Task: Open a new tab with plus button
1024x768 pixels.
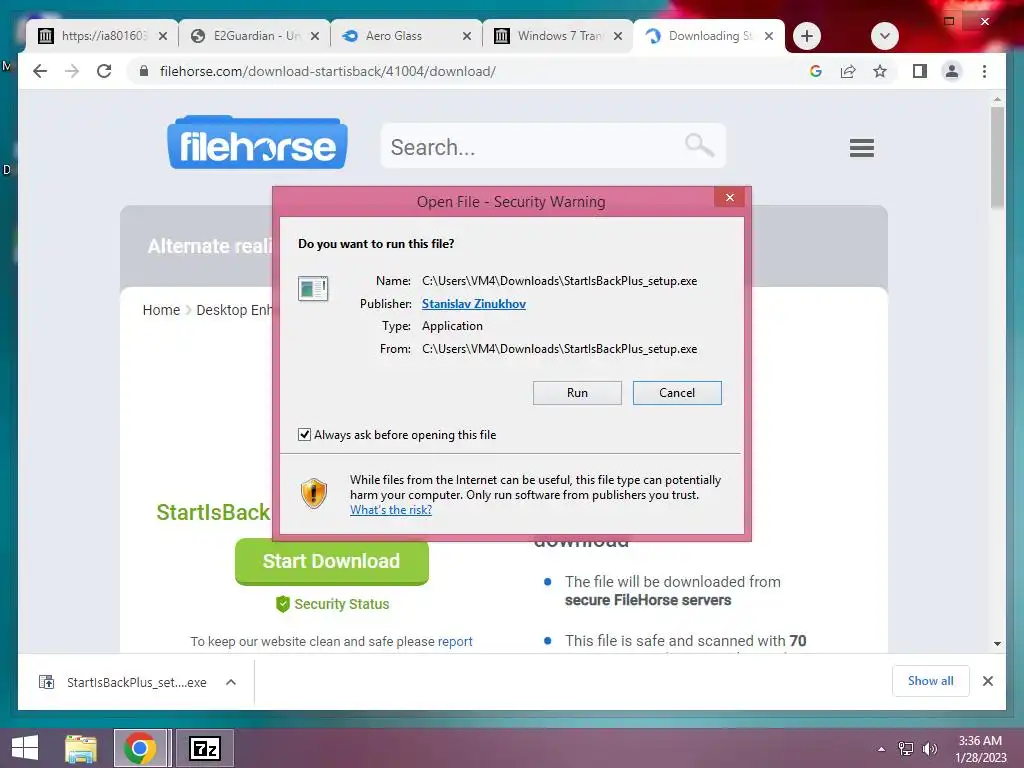Action: point(807,36)
